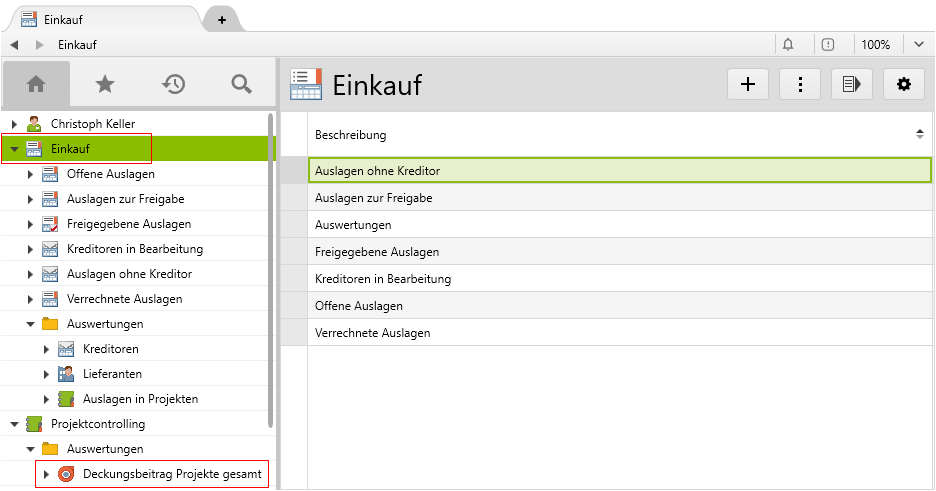This screenshot has width=936, height=491.
Task: Open the history clock icon
Action: tap(174, 85)
